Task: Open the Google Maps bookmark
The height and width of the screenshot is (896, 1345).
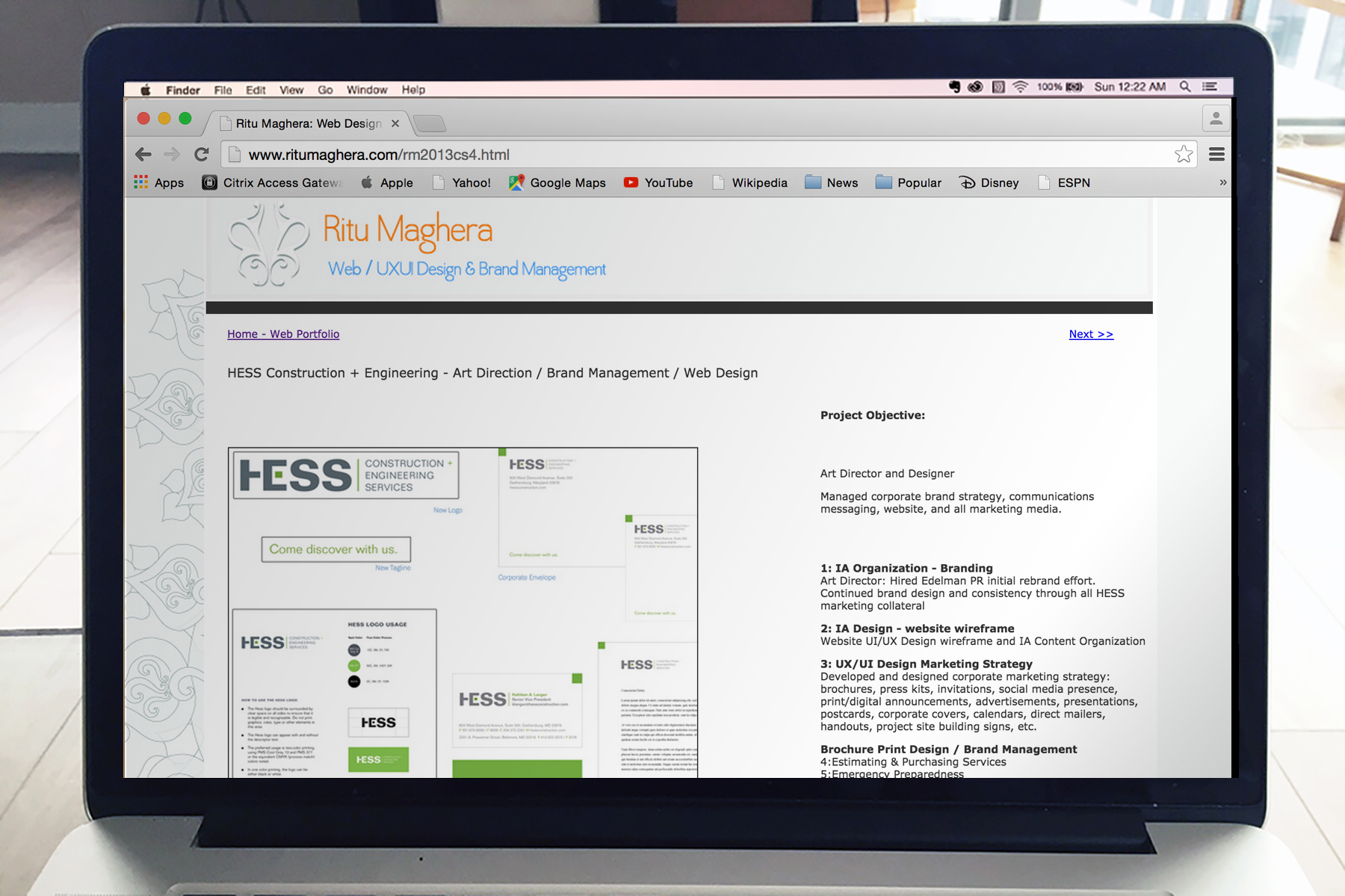Action: click(557, 182)
